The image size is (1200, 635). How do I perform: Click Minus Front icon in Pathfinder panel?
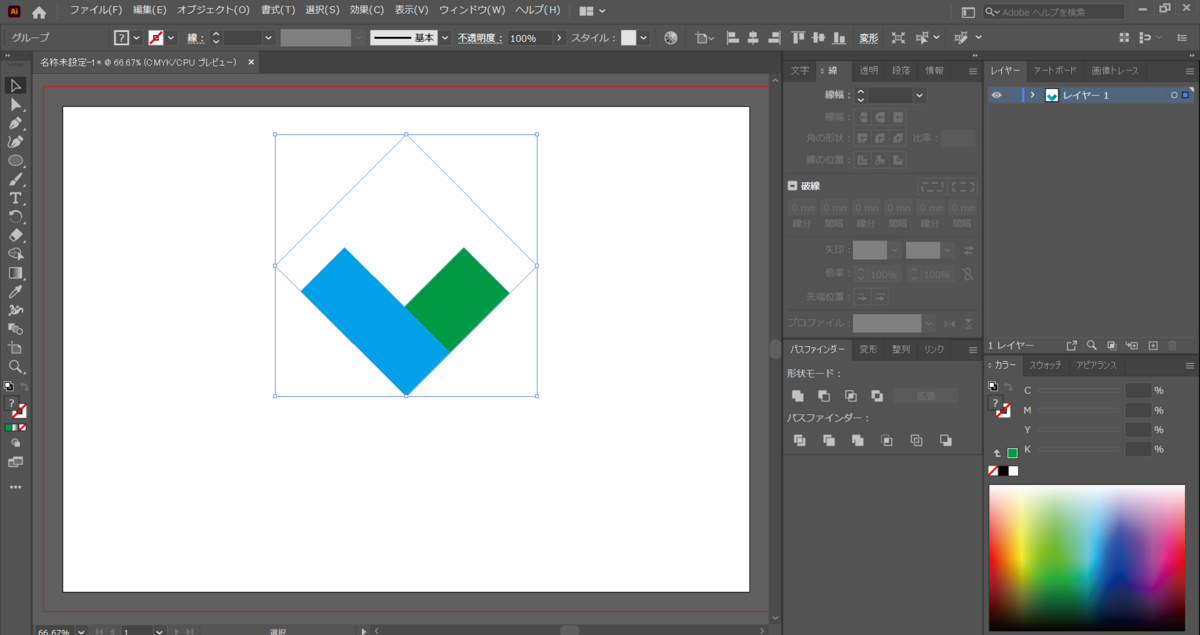pos(824,396)
